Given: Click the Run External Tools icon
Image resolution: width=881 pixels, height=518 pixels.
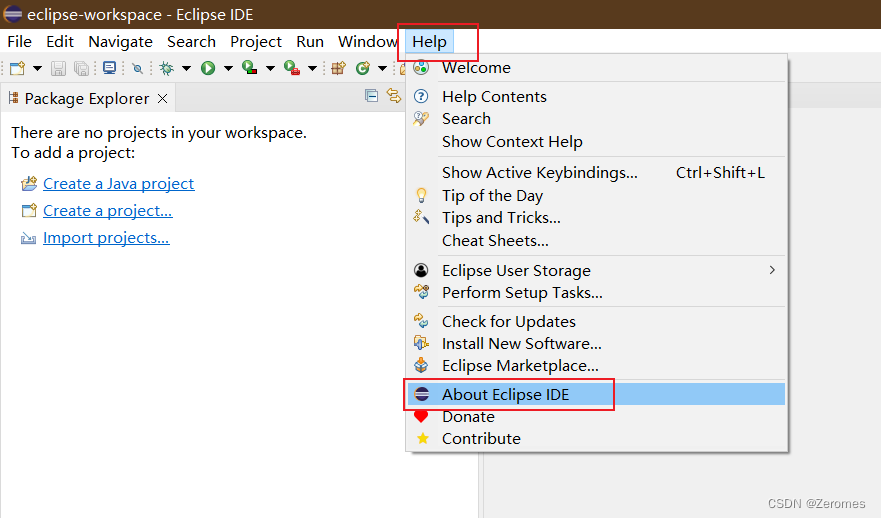Looking at the screenshot, I should (x=292, y=69).
